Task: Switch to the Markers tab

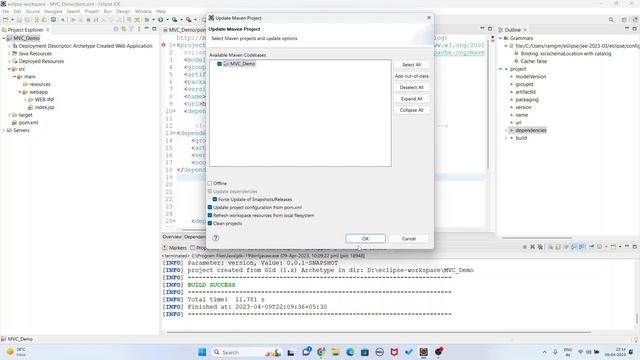Action: (175, 248)
